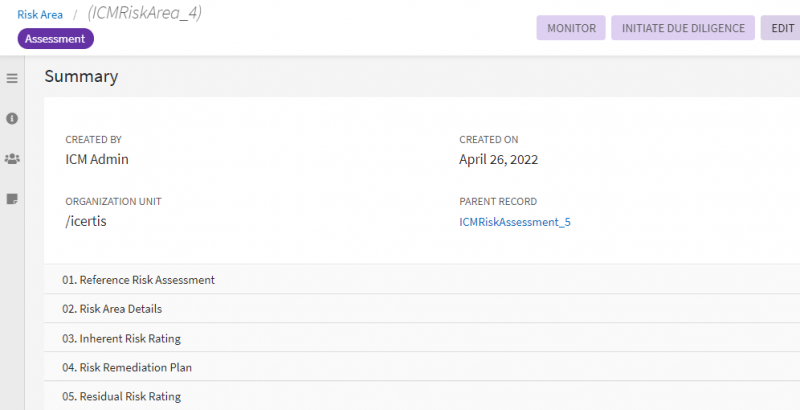Select the ICM Admin creator value

pos(97,159)
